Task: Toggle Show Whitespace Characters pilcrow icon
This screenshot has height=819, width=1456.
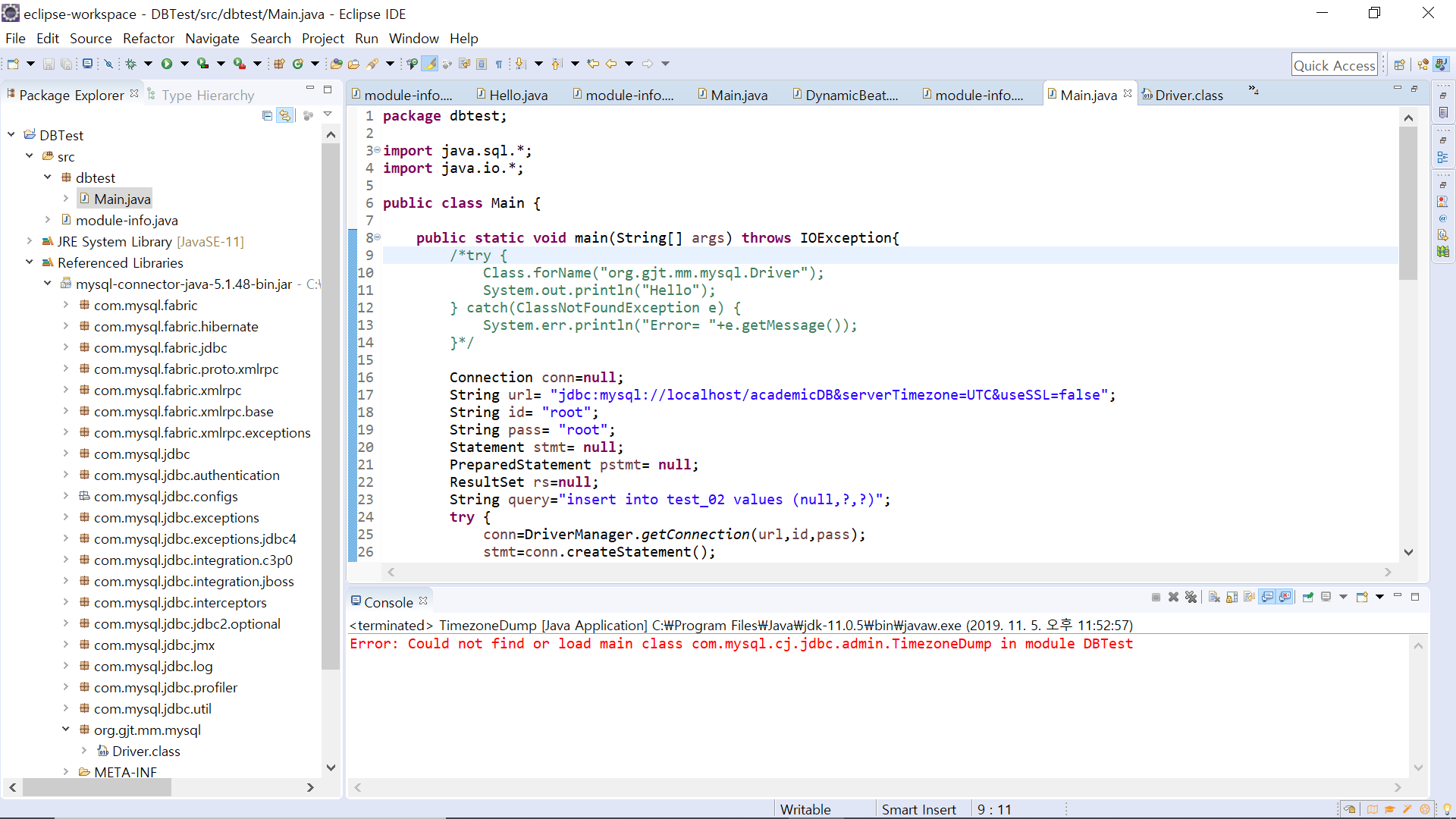Action: point(499,64)
